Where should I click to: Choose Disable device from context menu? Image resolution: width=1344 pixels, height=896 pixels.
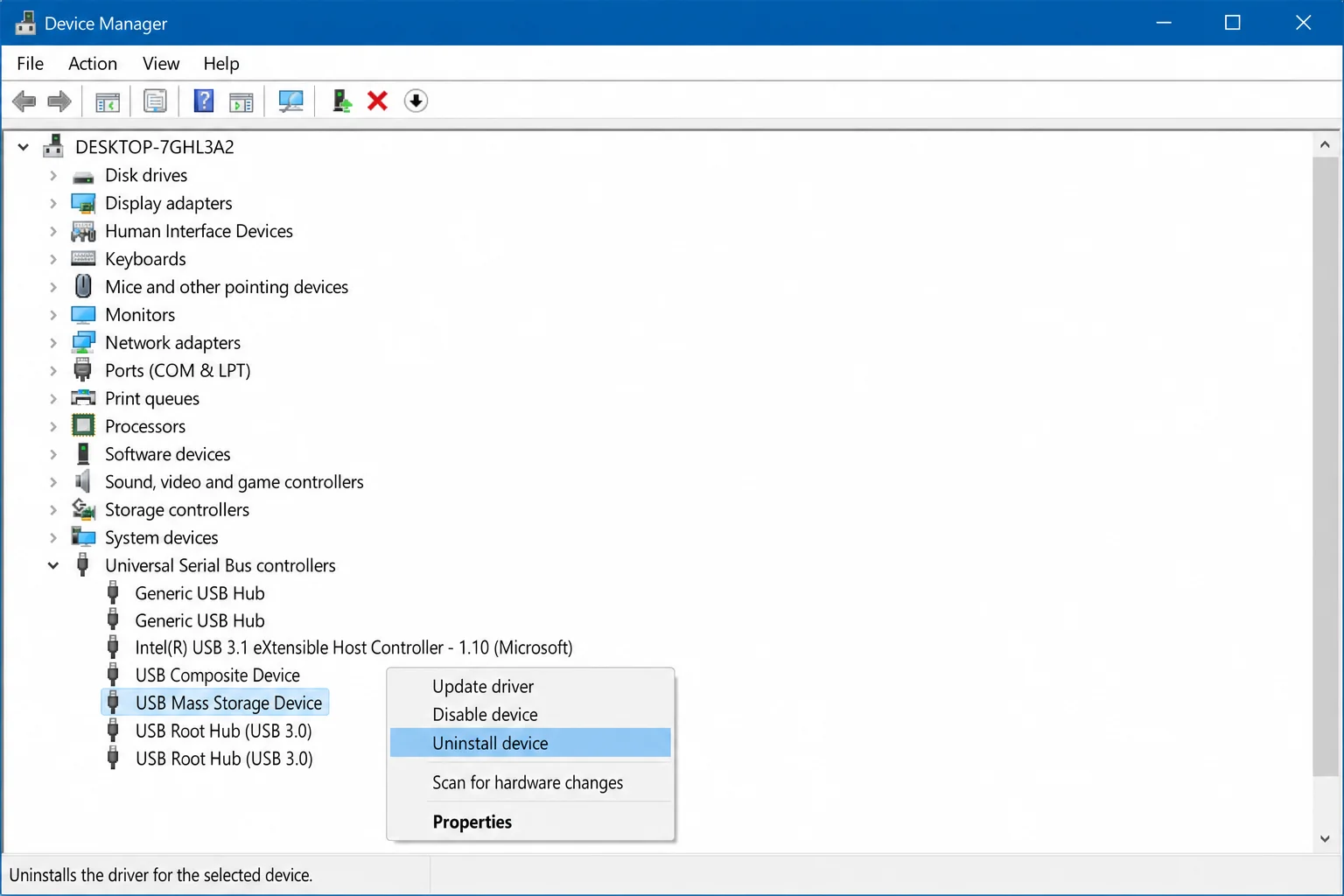click(530, 715)
